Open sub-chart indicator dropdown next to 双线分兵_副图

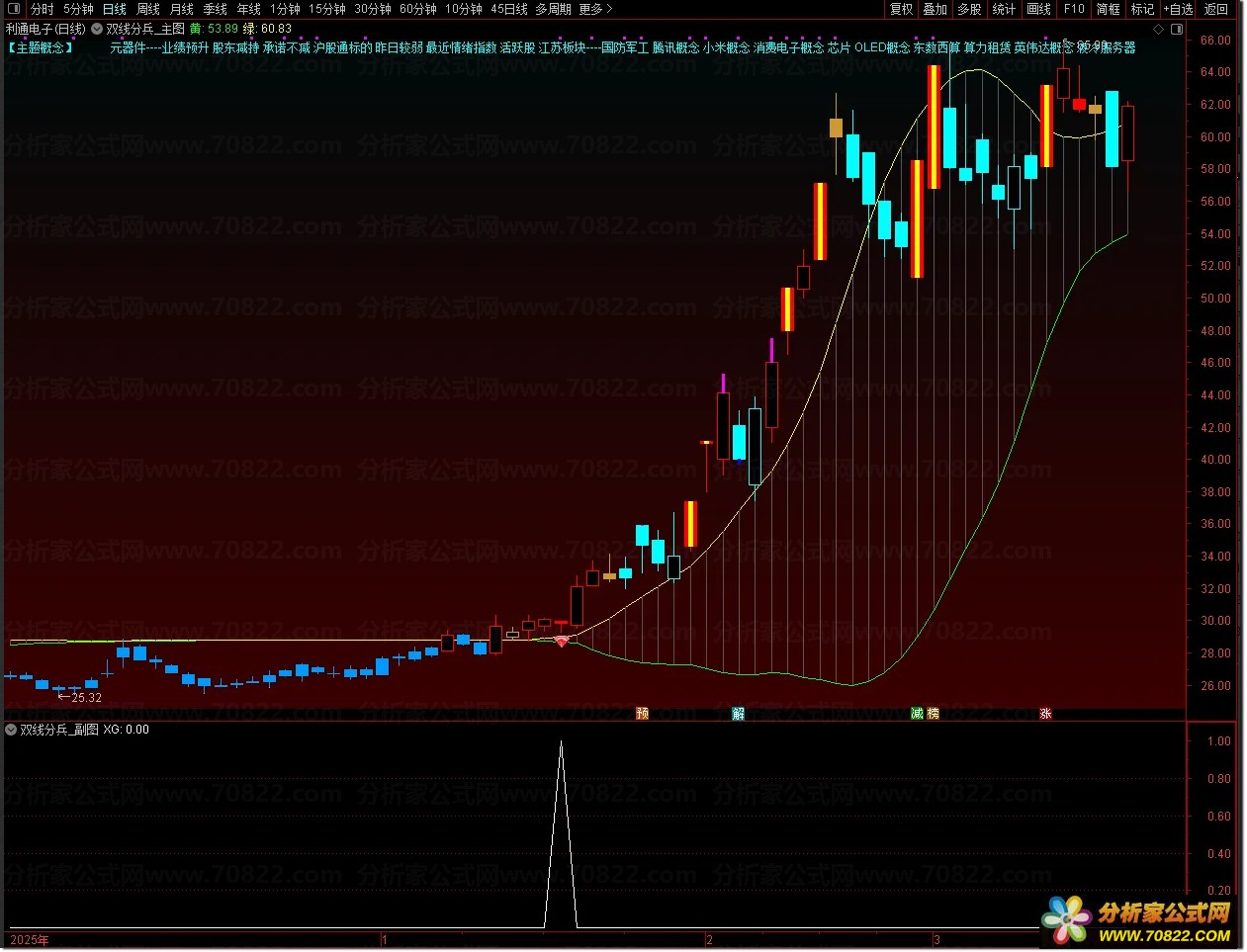11,730
